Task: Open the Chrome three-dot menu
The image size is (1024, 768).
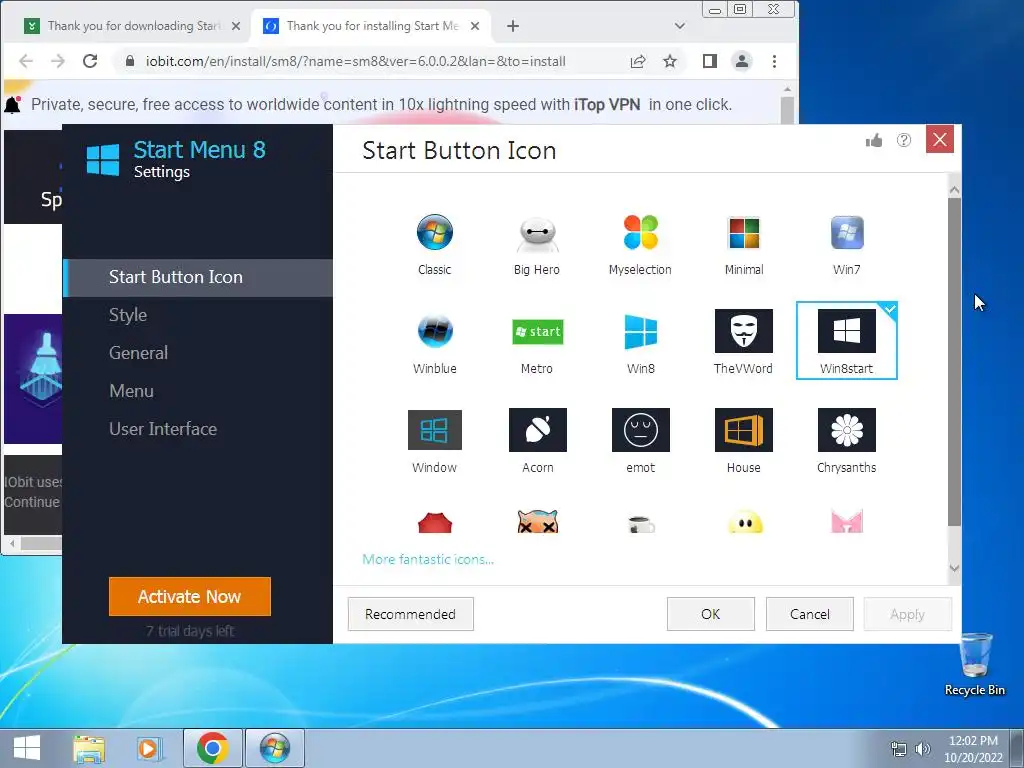Action: pos(775,61)
